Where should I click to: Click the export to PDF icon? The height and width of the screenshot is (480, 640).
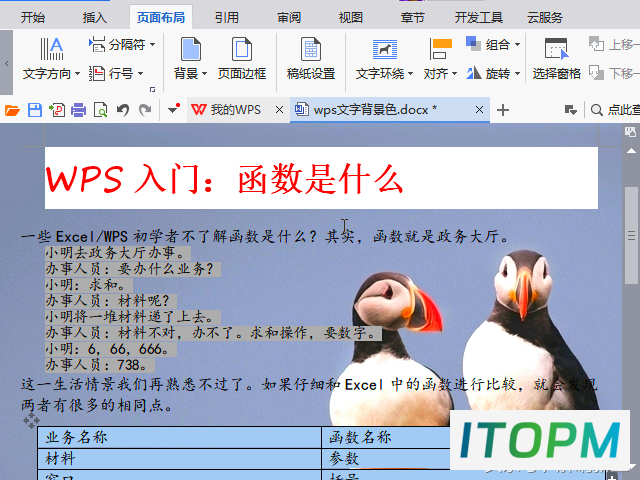pos(57,110)
